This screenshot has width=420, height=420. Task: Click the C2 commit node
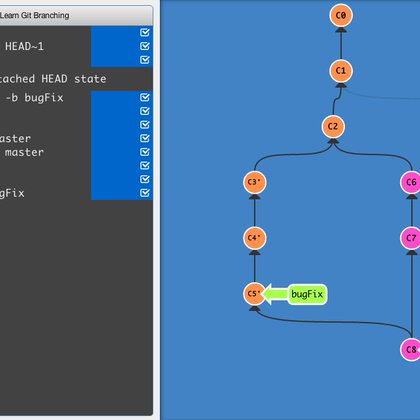point(333,126)
